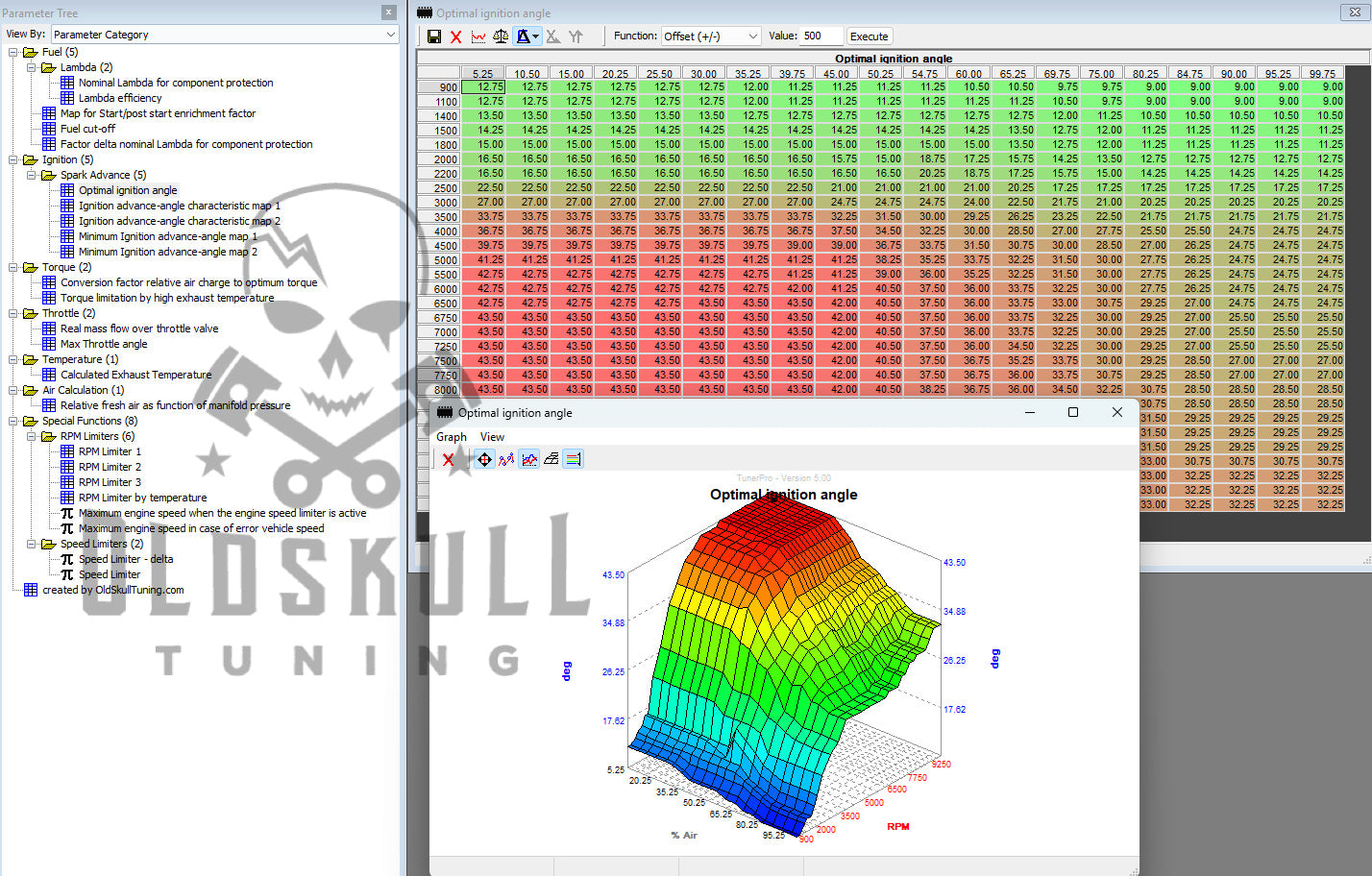Open the View menu in graph window

pyautogui.click(x=492, y=437)
